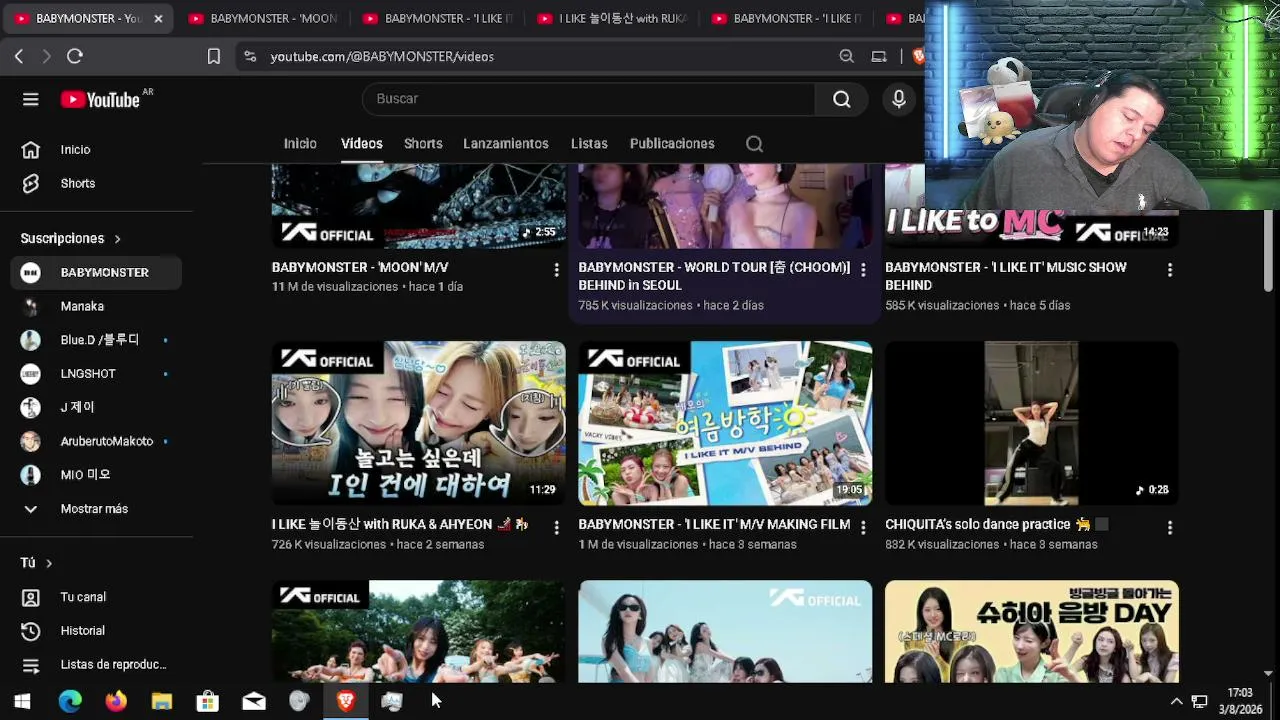
Task: Open the Listas channel tab
Action: point(589,144)
